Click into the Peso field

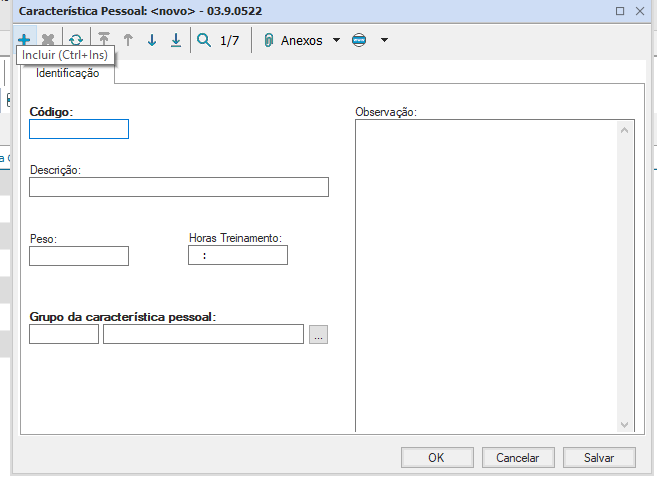click(79, 256)
